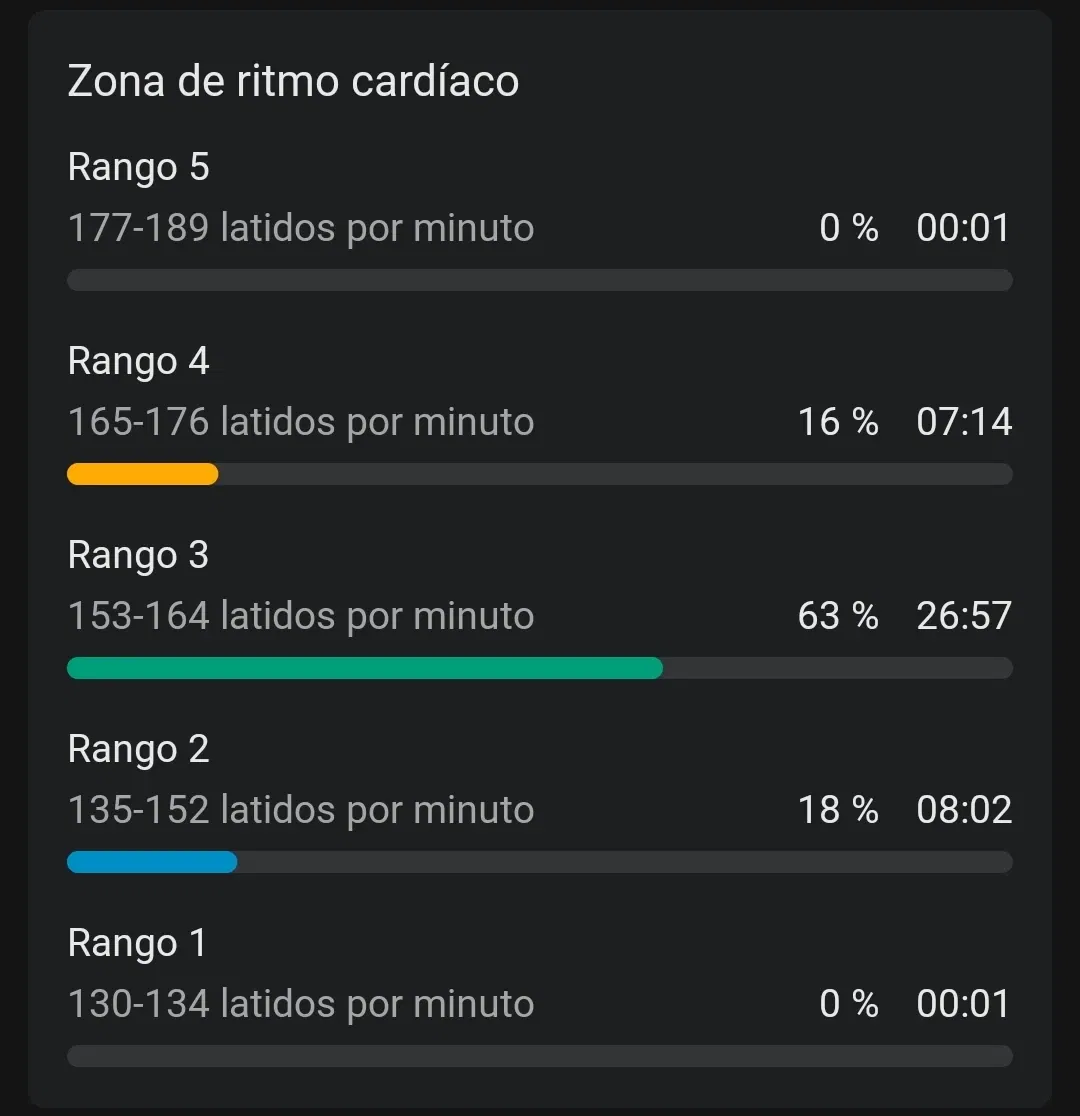Click the 130-134 latidos por minuto text

[300, 1004]
